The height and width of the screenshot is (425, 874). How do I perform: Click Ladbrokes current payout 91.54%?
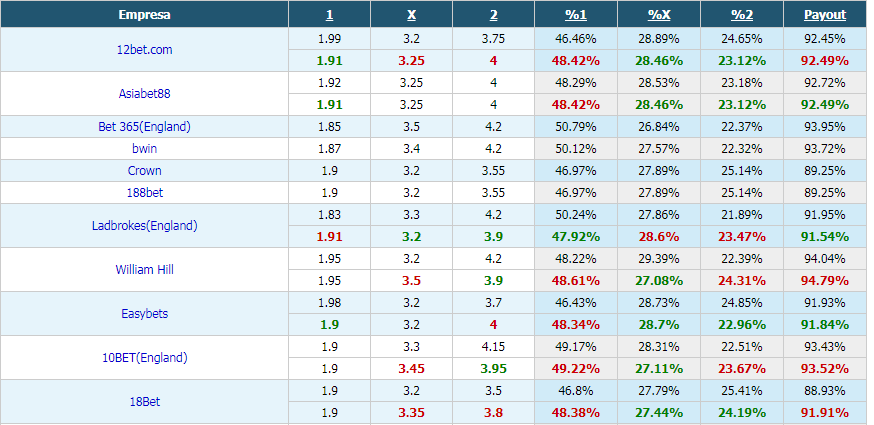825,237
